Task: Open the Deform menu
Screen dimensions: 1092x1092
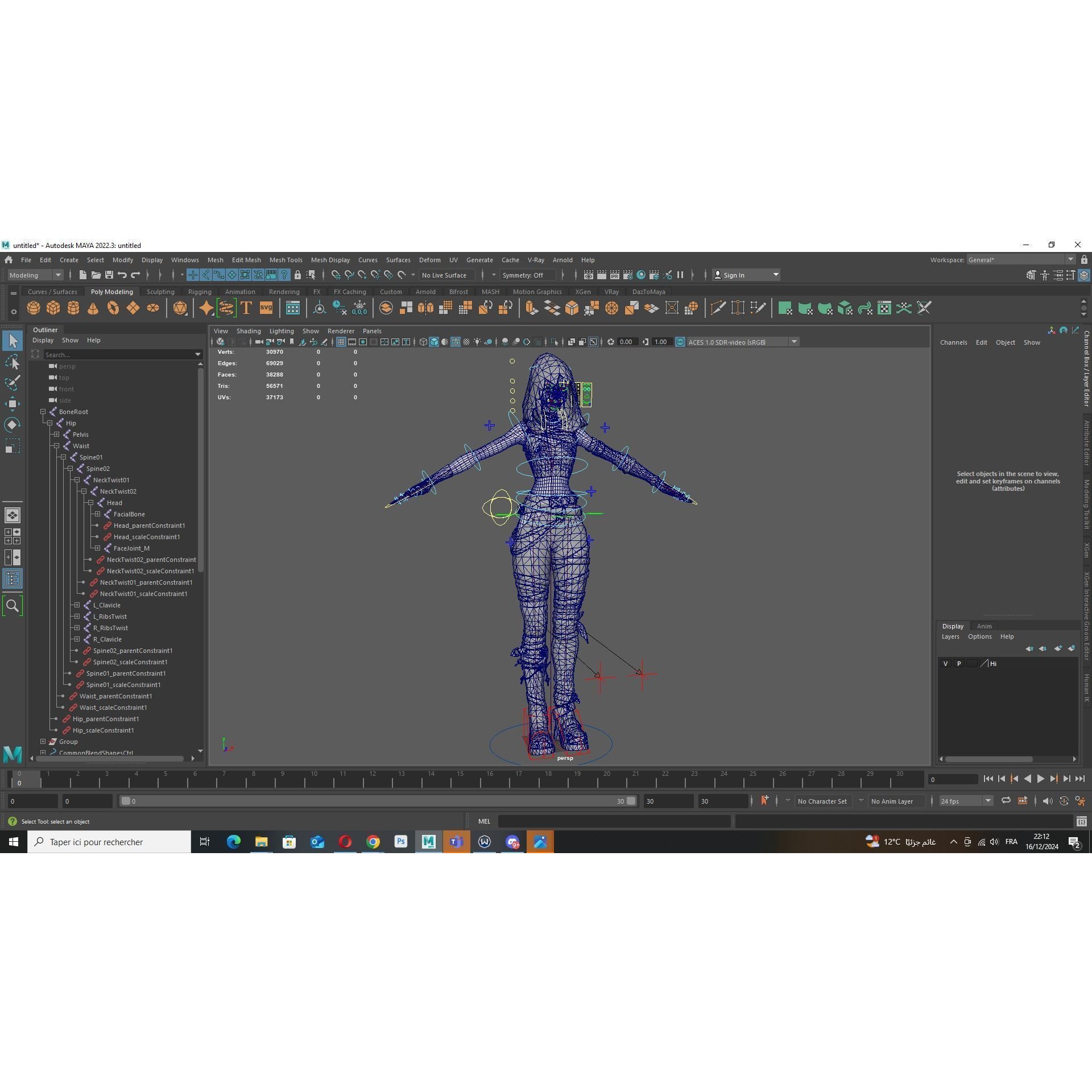Action: (x=429, y=260)
